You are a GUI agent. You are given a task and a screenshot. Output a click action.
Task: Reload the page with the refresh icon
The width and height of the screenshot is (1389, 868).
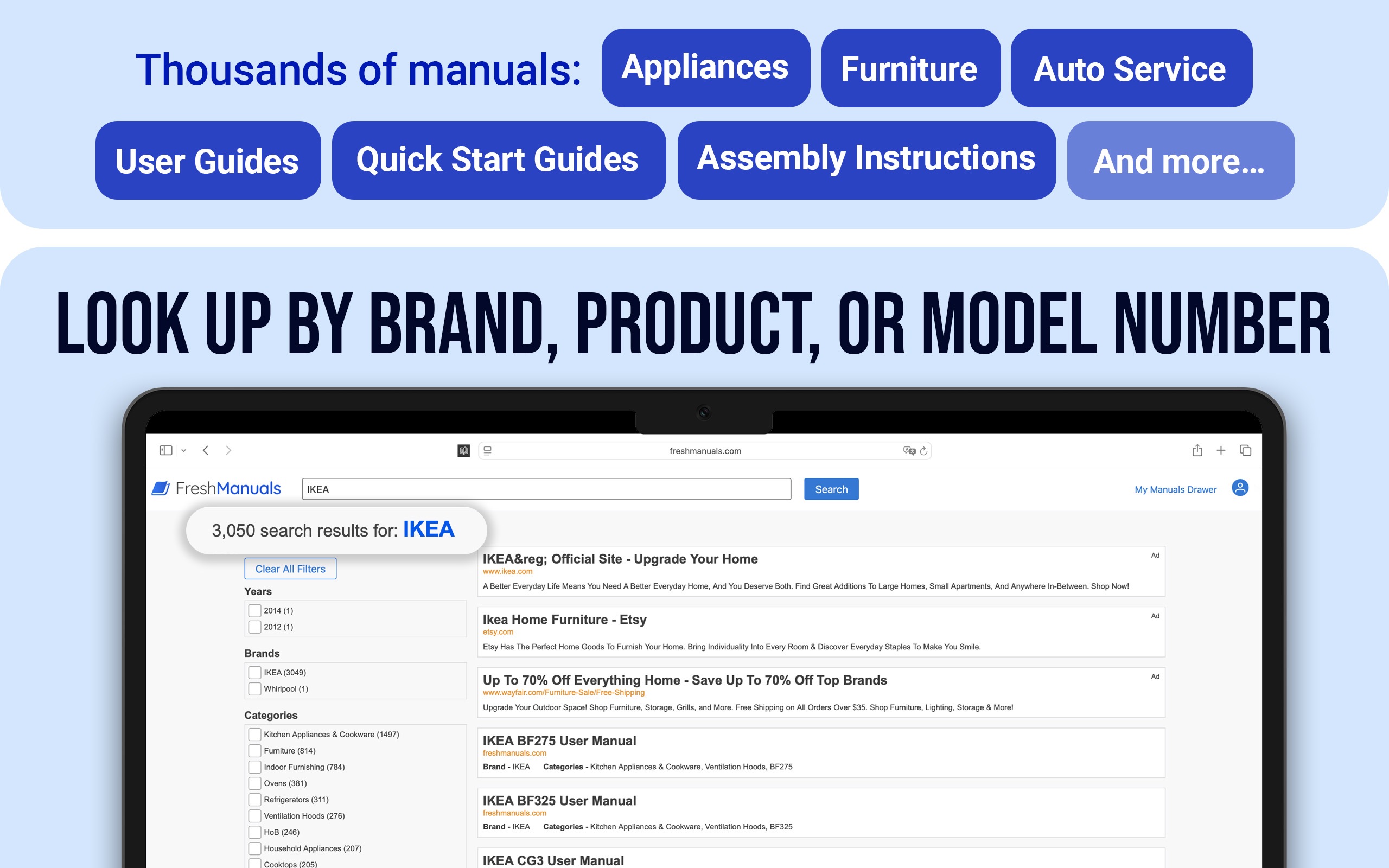[923, 451]
